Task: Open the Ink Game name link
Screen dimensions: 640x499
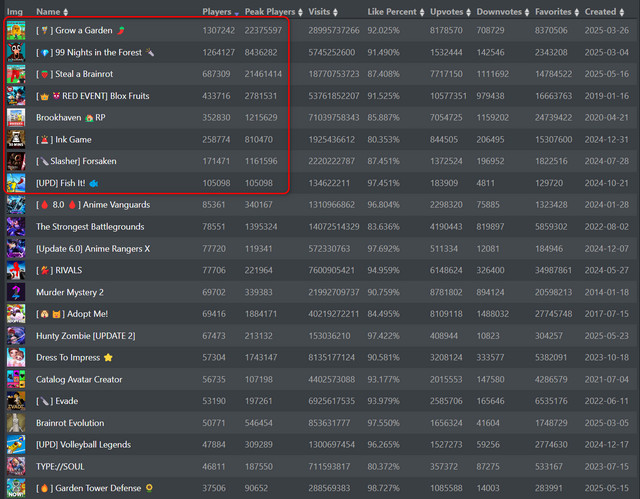Action: [64, 140]
